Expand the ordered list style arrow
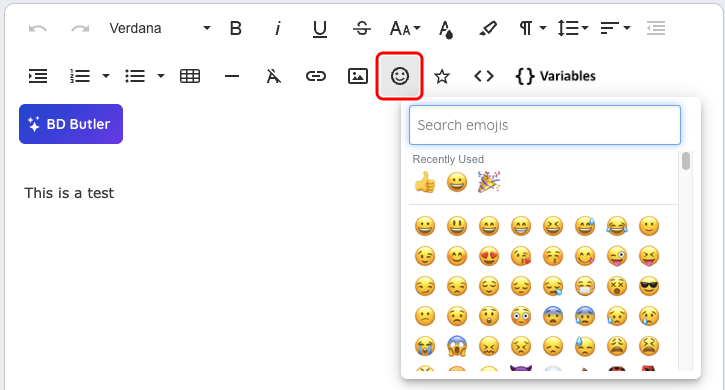Image resolution: width=725 pixels, height=390 pixels. [106, 76]
